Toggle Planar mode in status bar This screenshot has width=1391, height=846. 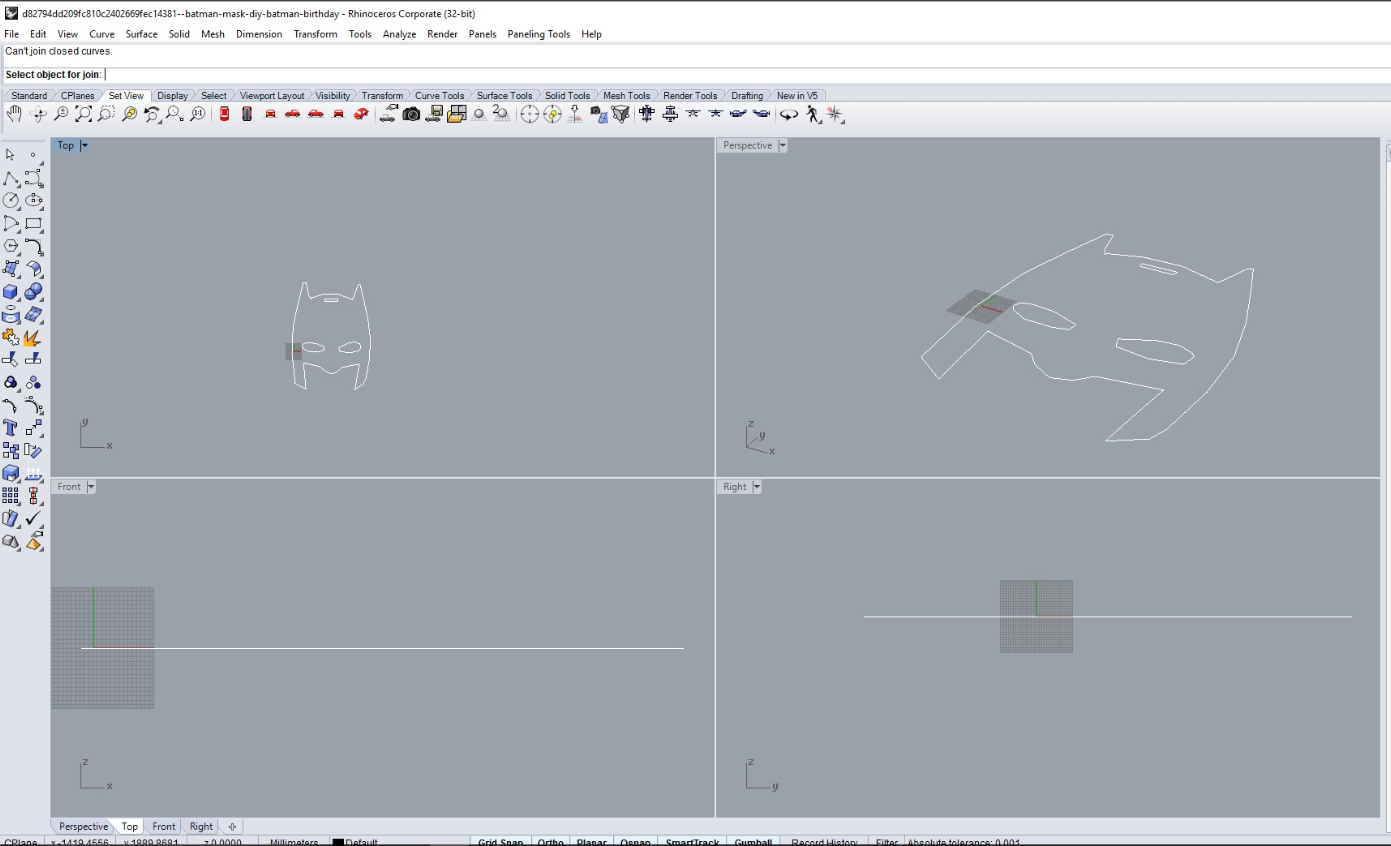pyautogui.click(x=592, y=841)
